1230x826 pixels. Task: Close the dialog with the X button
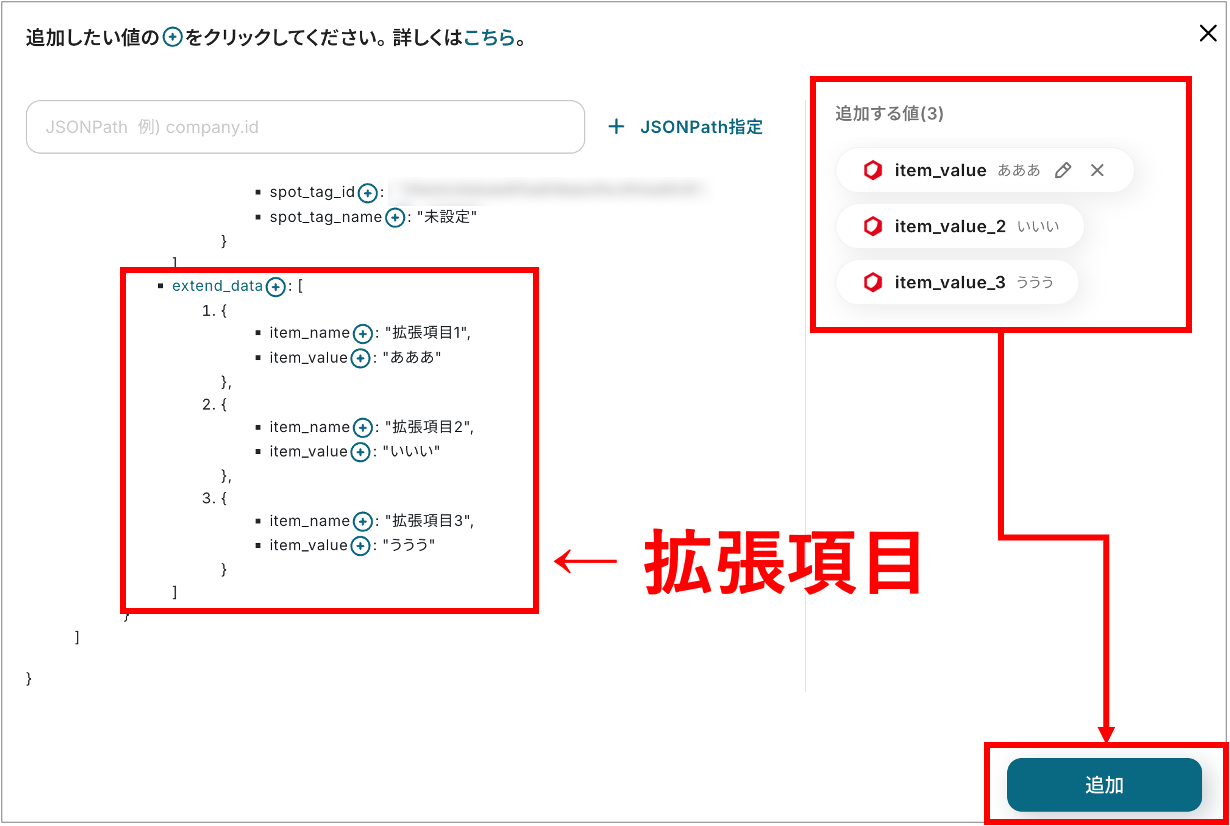pos(1207,32)
